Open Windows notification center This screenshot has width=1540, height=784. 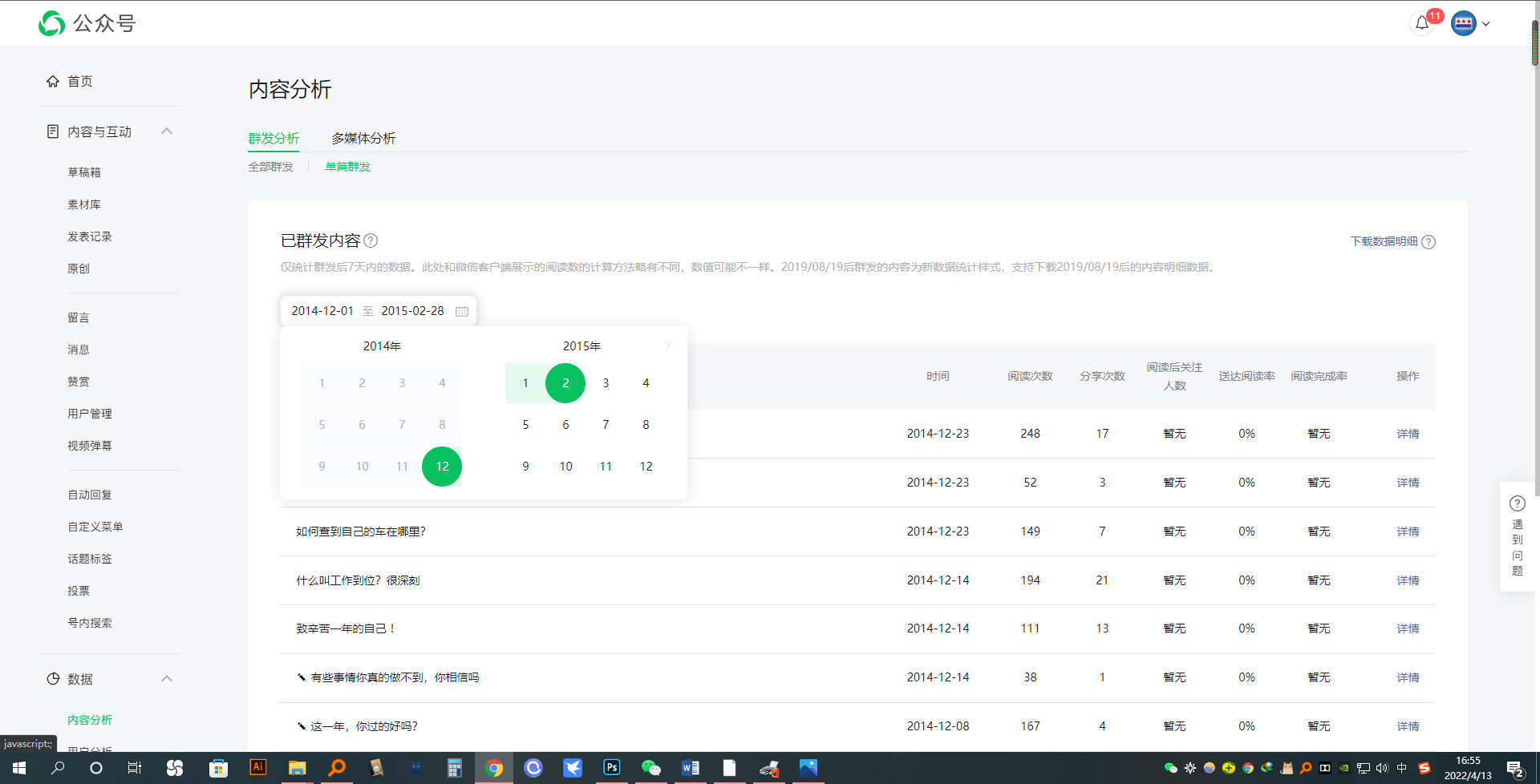pos(1516,769)
